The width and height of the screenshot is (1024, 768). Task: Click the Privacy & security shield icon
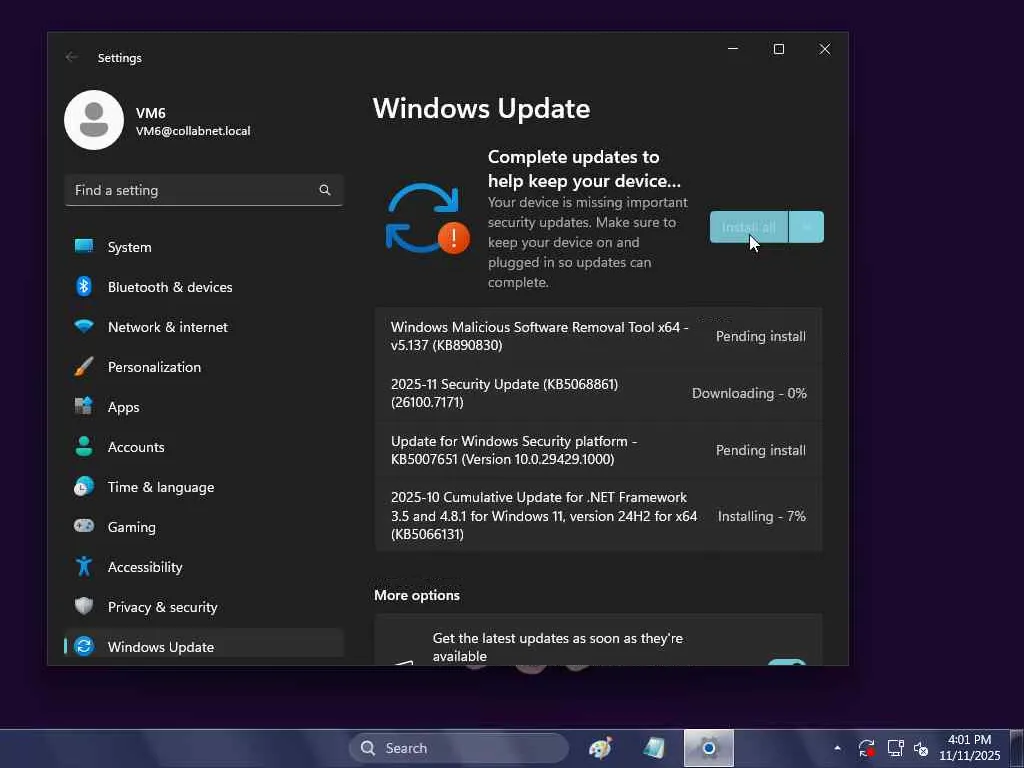(84, 606)
